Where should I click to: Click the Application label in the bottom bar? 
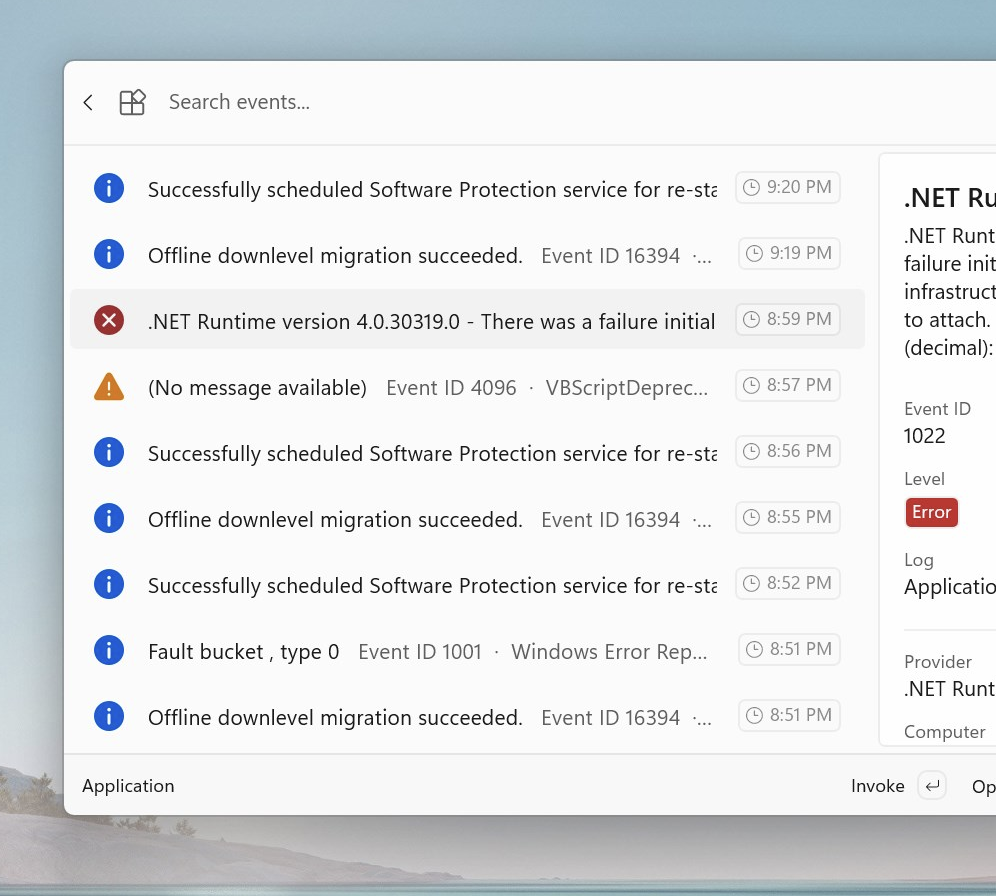coord(128,786)
